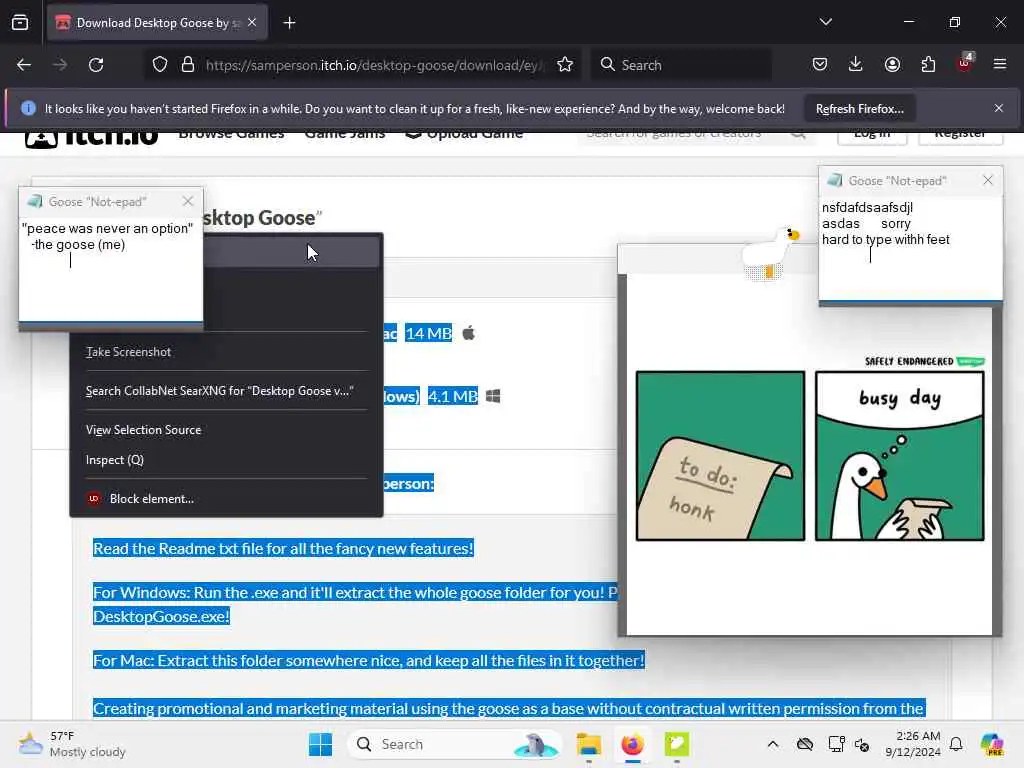Go back to the previous page

(x=24, y=65)
